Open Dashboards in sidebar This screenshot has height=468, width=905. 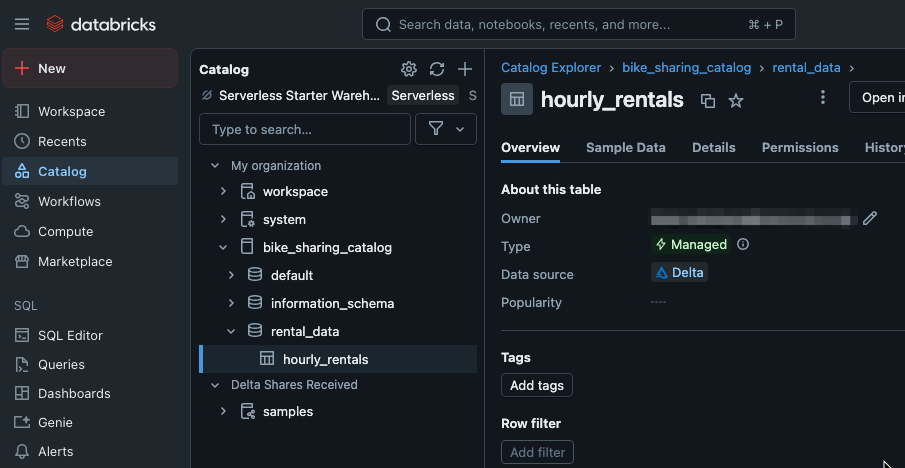coord(90,394)
